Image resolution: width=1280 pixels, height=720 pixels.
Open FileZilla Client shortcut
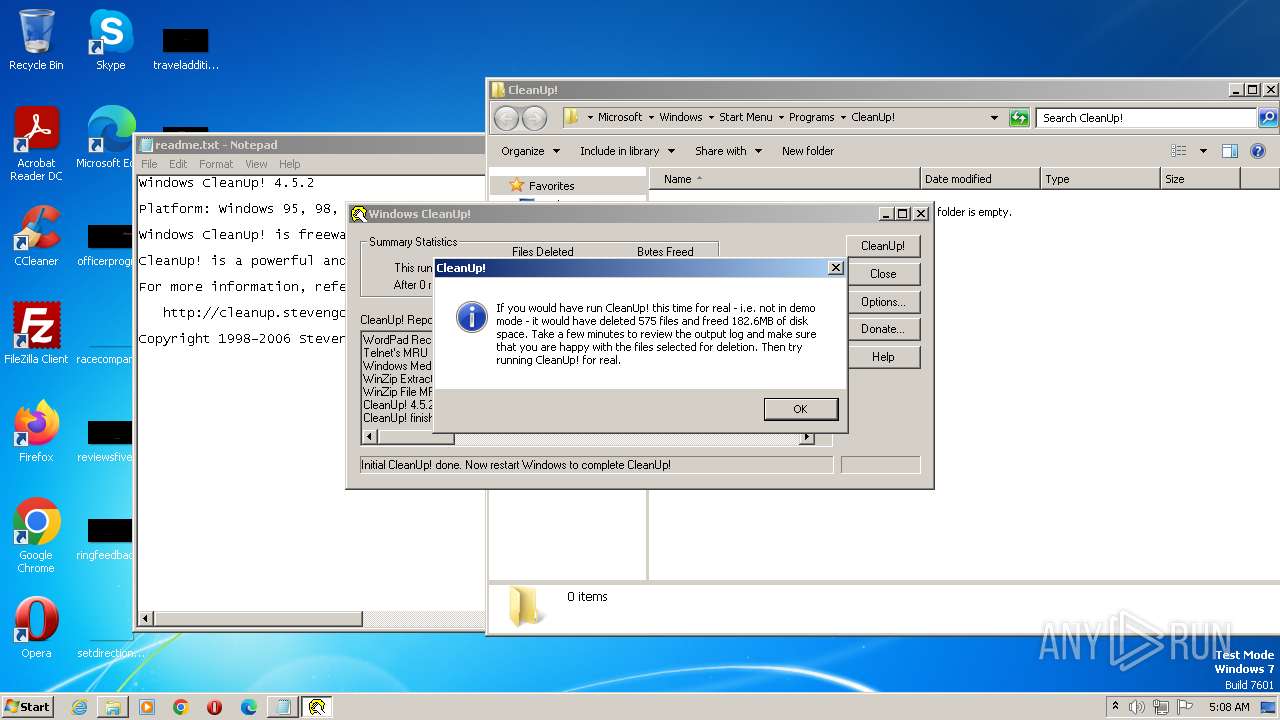tap(36, 334)
